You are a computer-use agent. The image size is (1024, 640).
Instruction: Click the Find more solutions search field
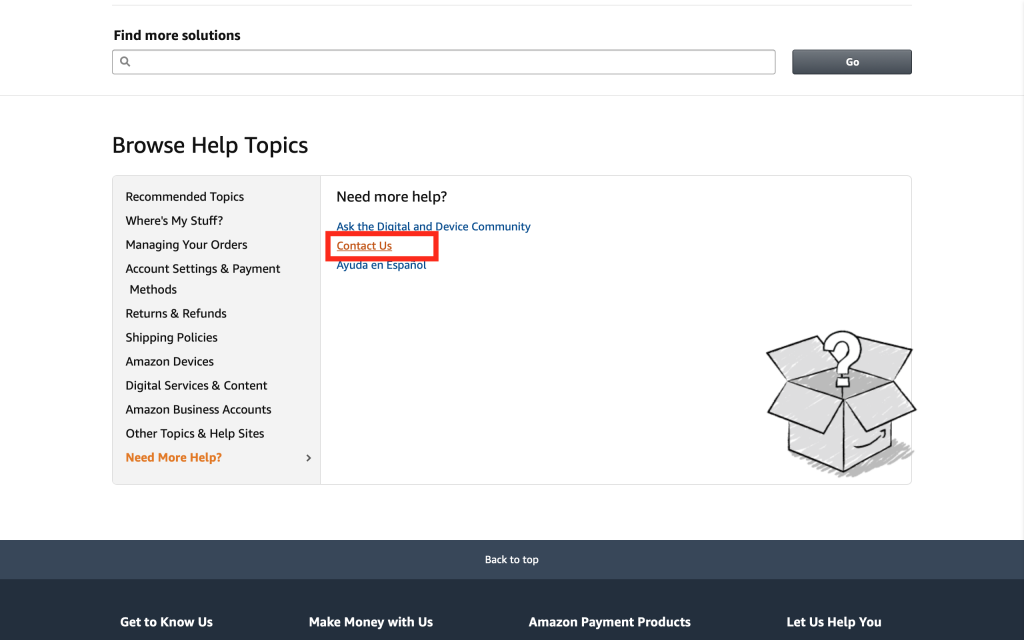(x=443, y=62)
